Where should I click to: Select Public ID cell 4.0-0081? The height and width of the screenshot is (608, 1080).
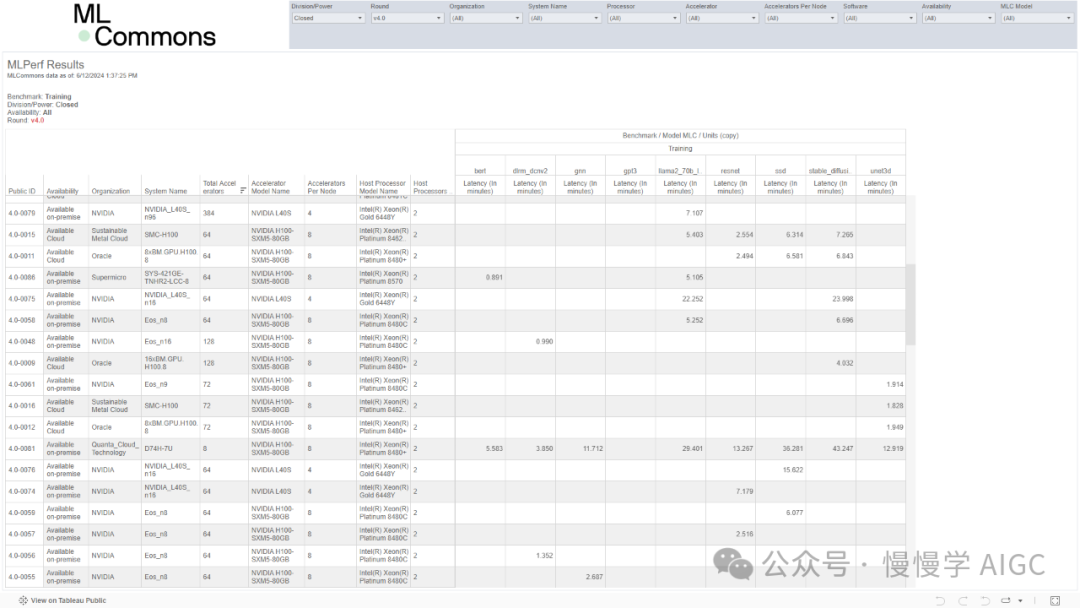[x=22, y=448]
